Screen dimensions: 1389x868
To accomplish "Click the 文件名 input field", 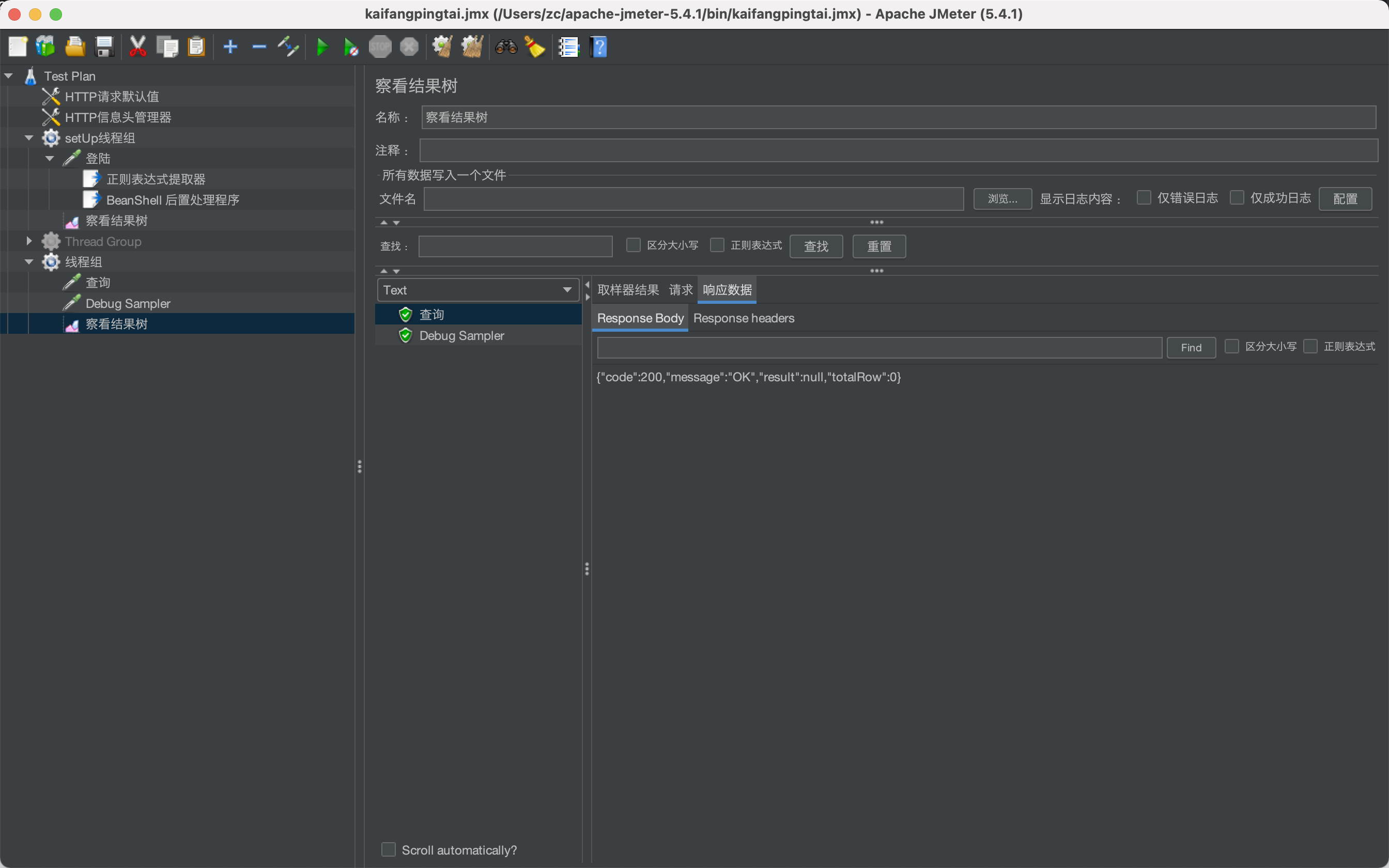I will (x=693, y=198).
